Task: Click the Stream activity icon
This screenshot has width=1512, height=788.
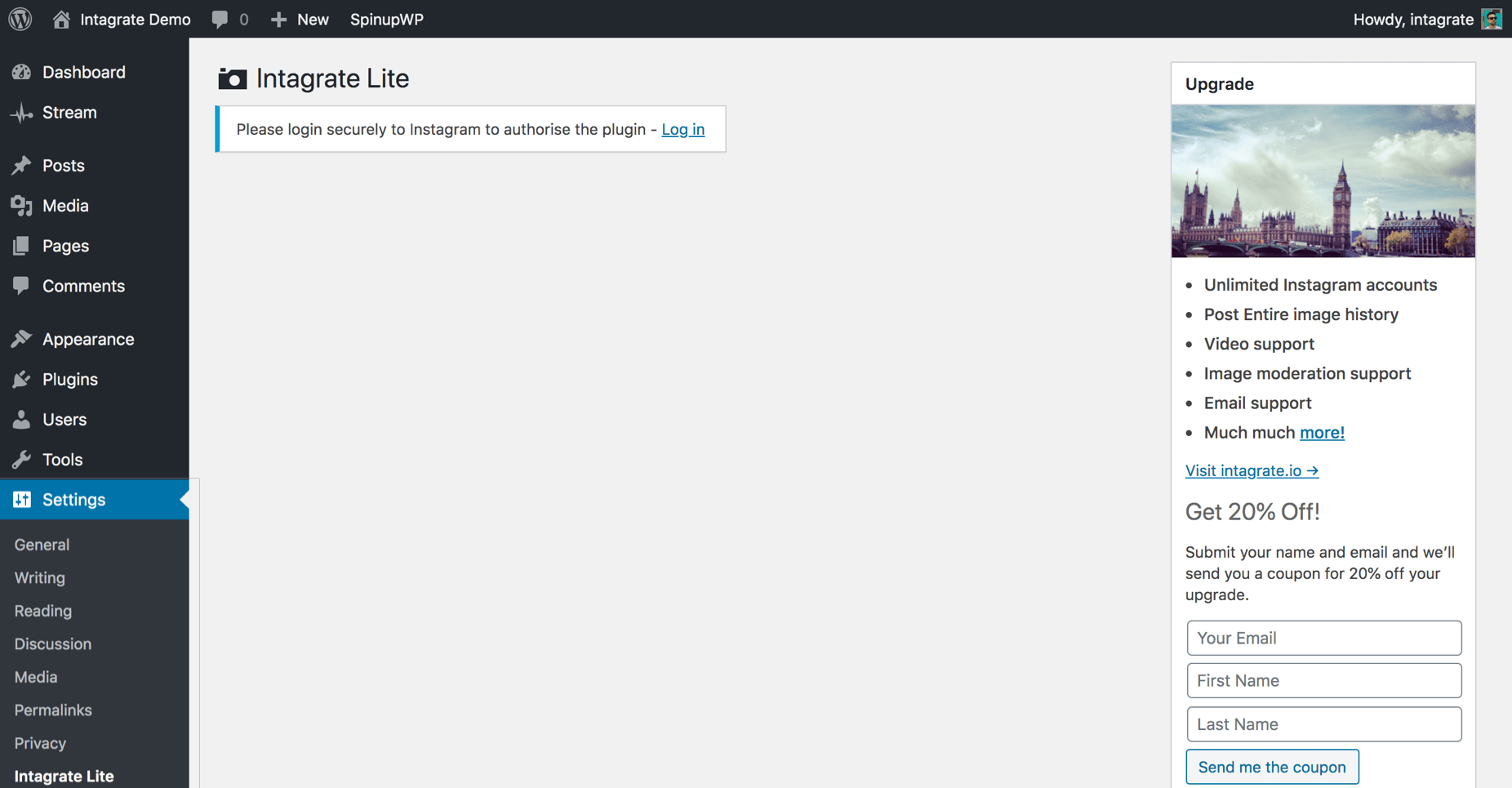Action: click(x=21, y=113)
